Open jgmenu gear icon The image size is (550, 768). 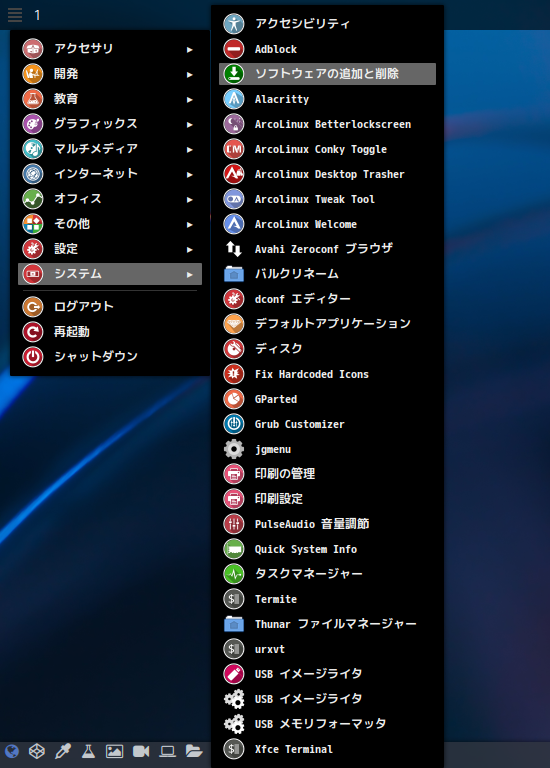(x=234, y=449)
